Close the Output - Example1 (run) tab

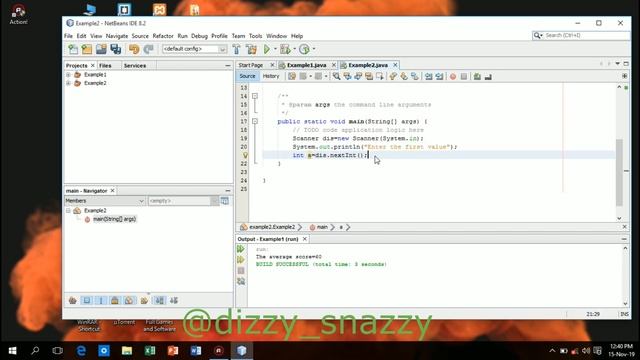(x=304, y=239)
